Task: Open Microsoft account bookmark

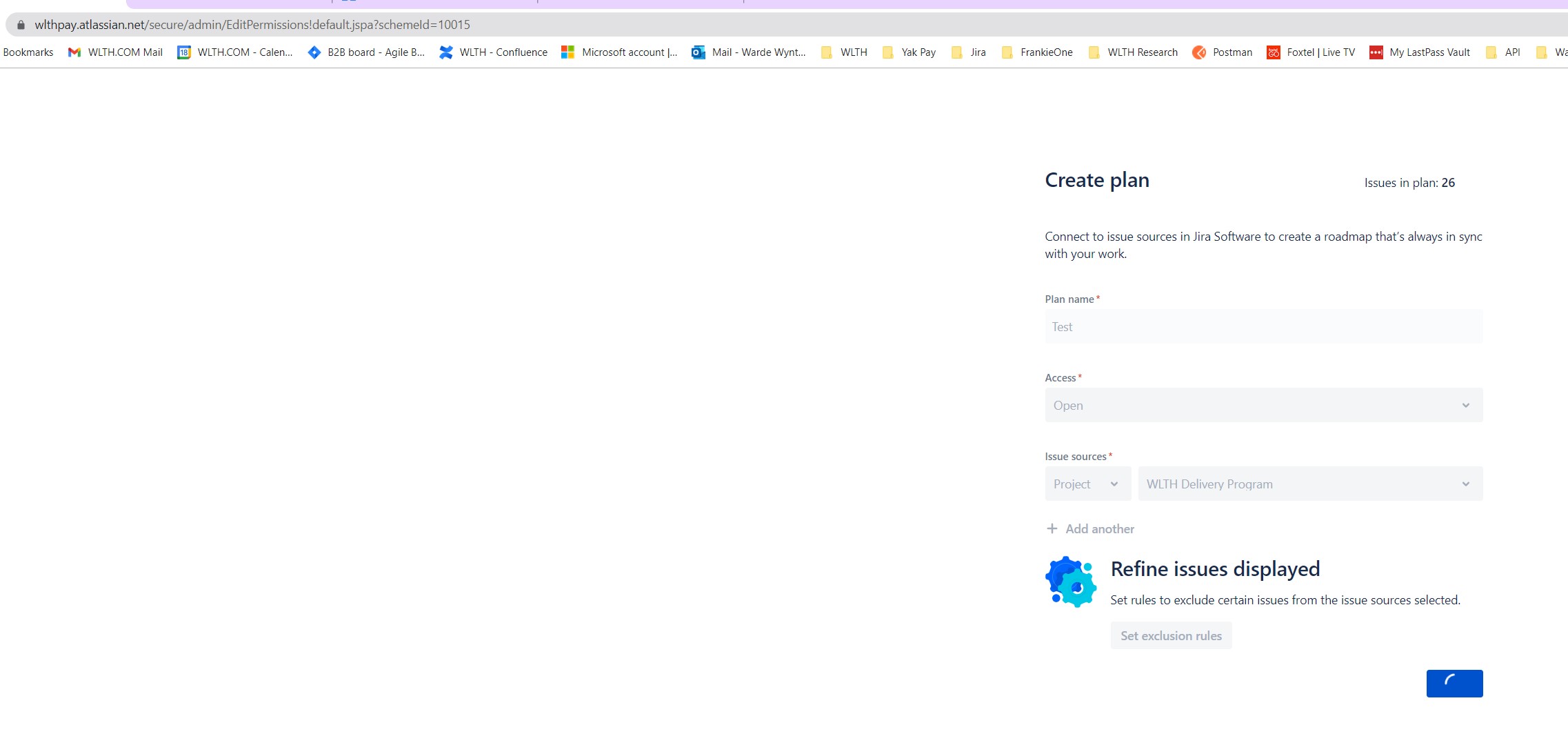Action: (619, 52)
